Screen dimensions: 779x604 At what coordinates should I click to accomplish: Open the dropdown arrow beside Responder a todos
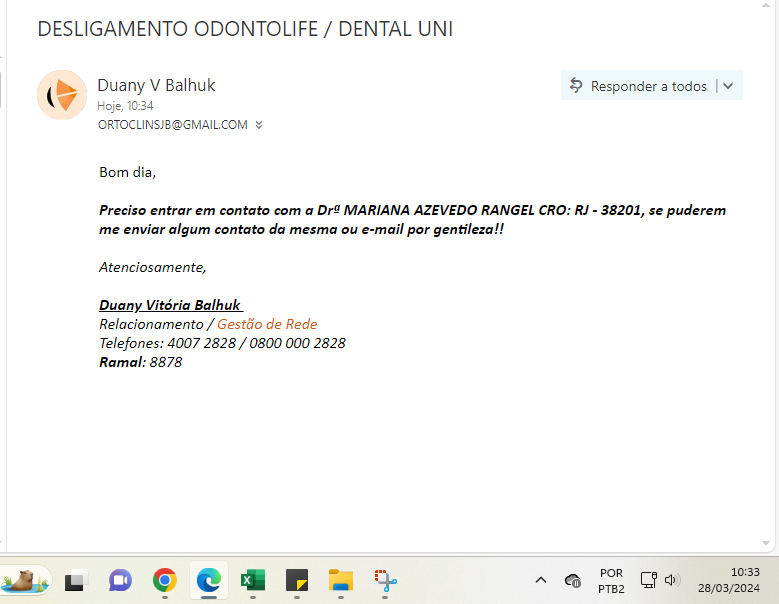(x=728, y=86)
